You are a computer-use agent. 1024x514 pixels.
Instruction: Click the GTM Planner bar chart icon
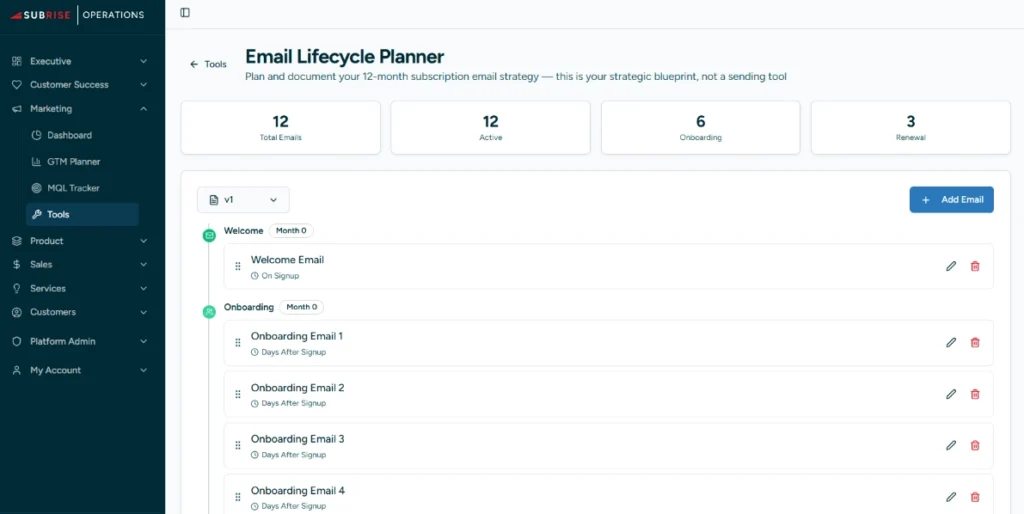pos(37,161)
